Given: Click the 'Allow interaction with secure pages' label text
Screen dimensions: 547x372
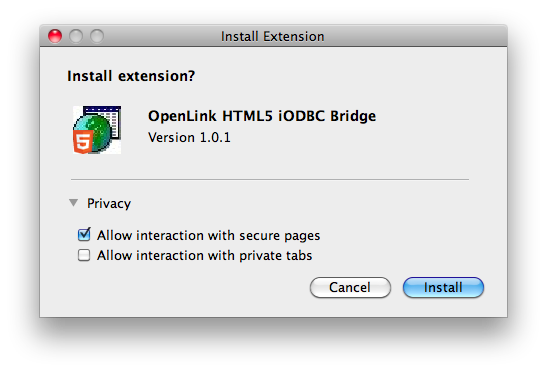Looking at the screenshot, I should tap(209, 236).
